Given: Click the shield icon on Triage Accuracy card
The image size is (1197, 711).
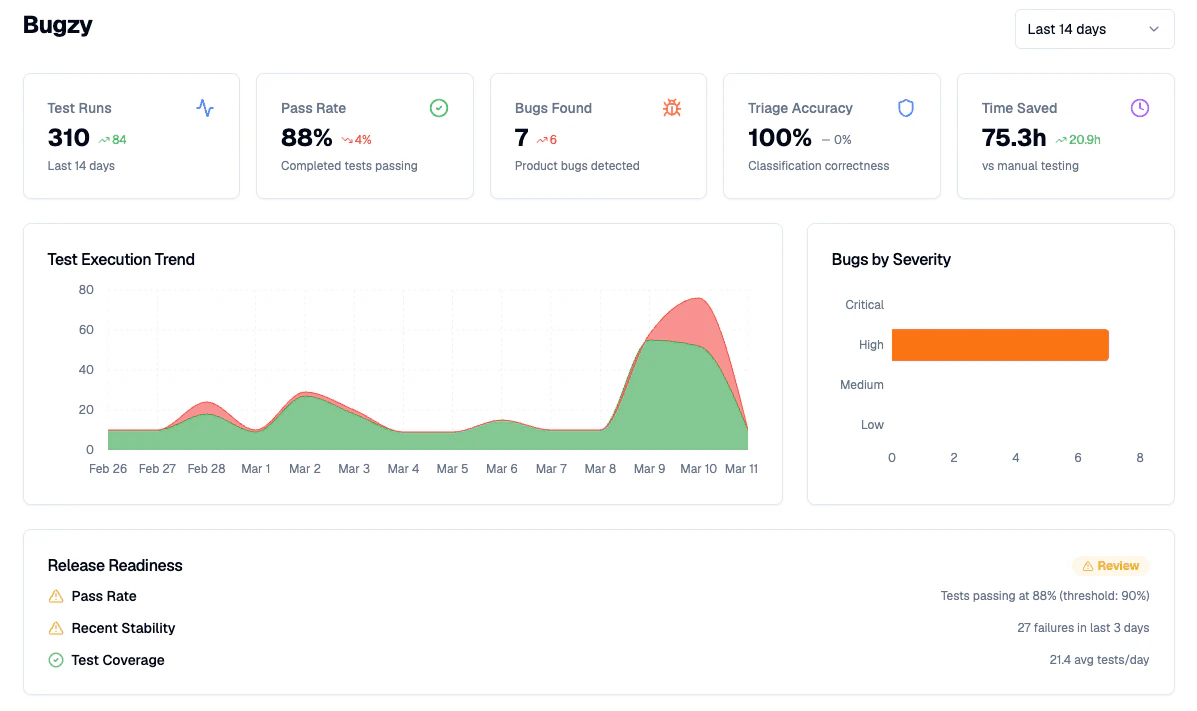Looking at the screenshot, I should (x=905, y=108).
